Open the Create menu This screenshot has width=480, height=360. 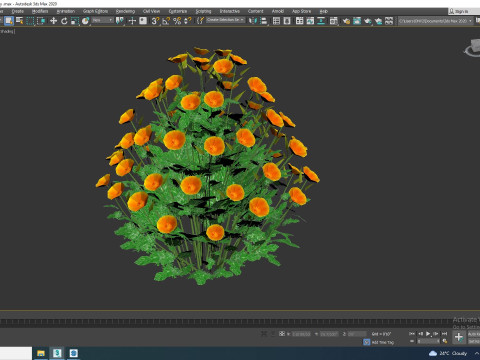pos(18,11)
